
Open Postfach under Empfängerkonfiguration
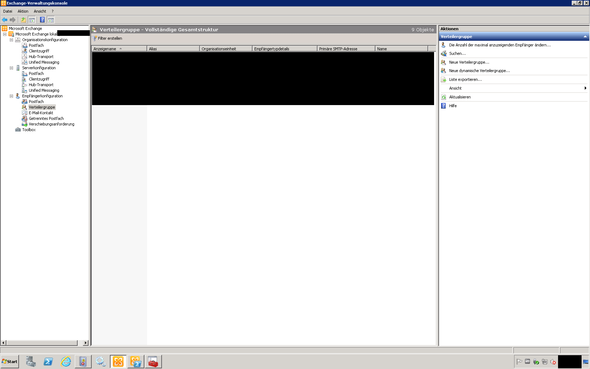click(36, 102)
